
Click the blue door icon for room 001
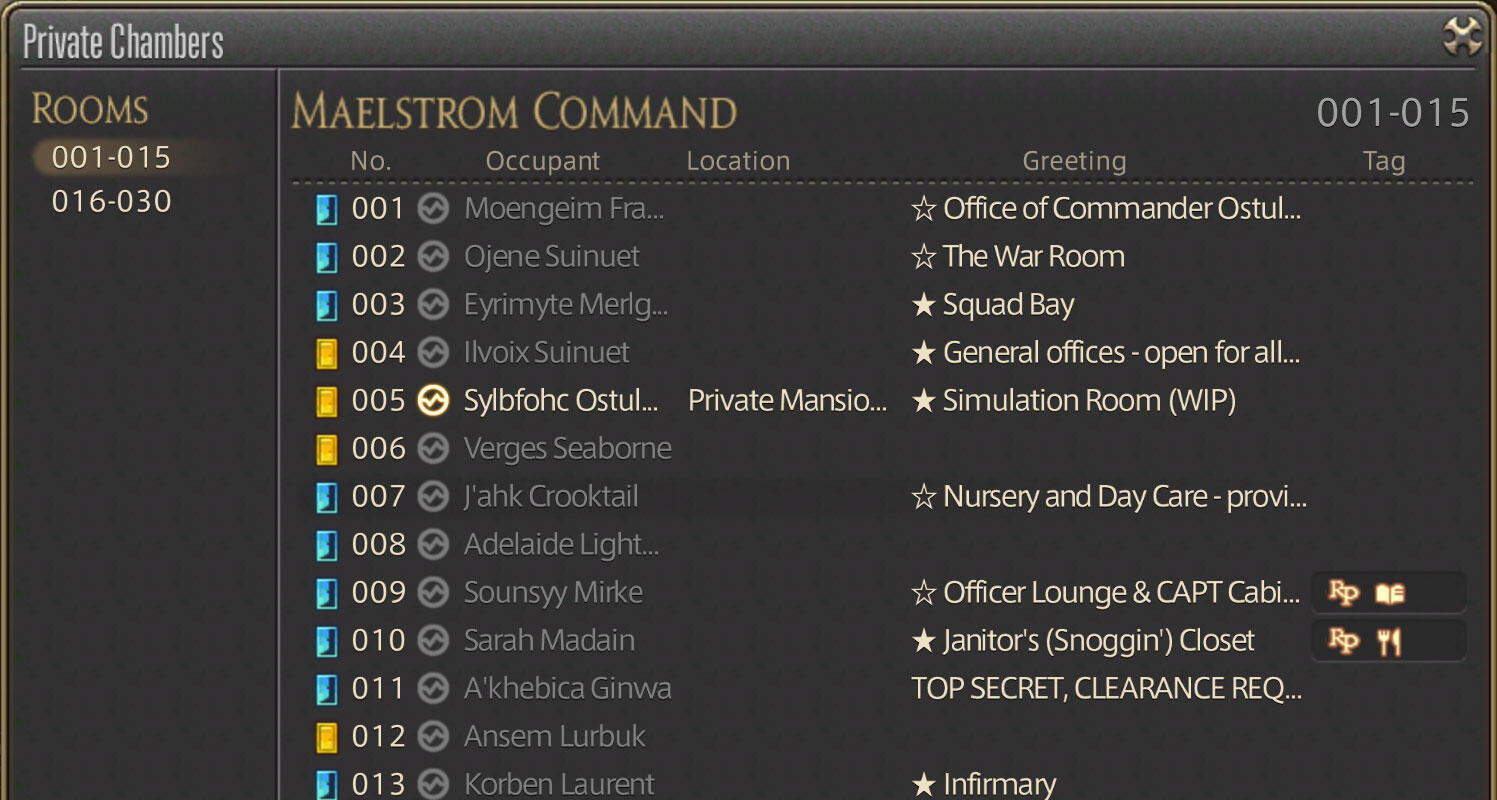(327, 209)
